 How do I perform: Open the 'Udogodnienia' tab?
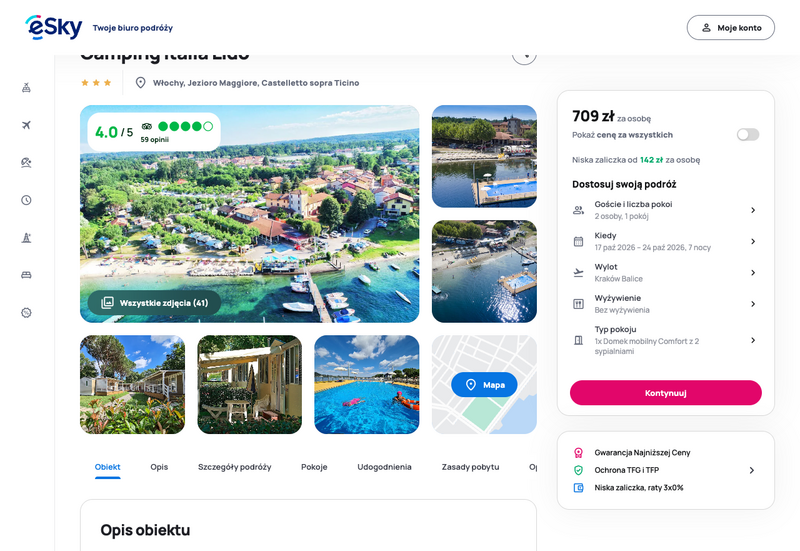384,467
